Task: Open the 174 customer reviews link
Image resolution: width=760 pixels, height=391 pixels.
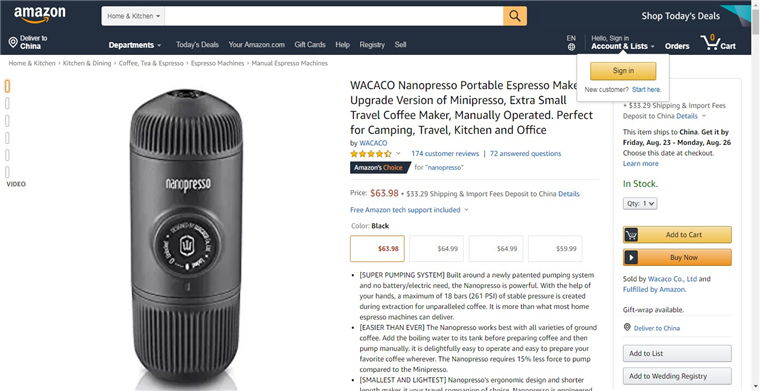Action: pyautogui.click(x=445, y=154)
